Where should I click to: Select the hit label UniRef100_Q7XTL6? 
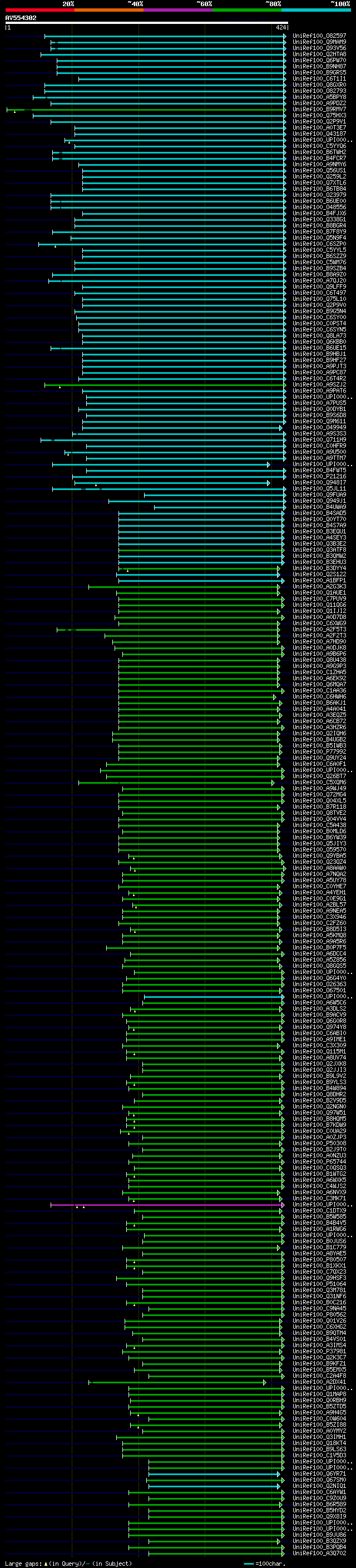pyautogui.click(x=319, y=182)
